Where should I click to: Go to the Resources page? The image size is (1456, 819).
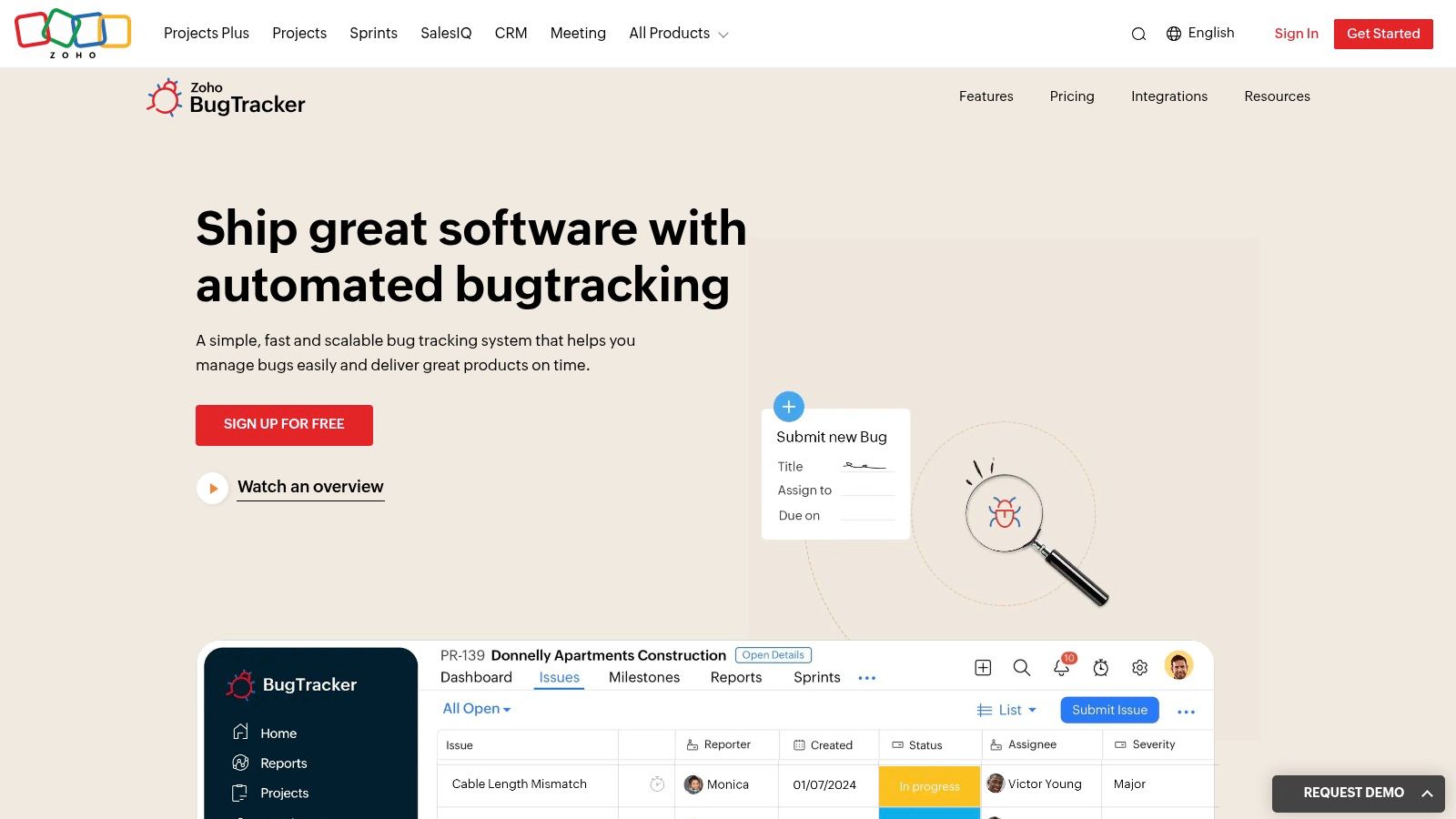(x=1277, y=96)
